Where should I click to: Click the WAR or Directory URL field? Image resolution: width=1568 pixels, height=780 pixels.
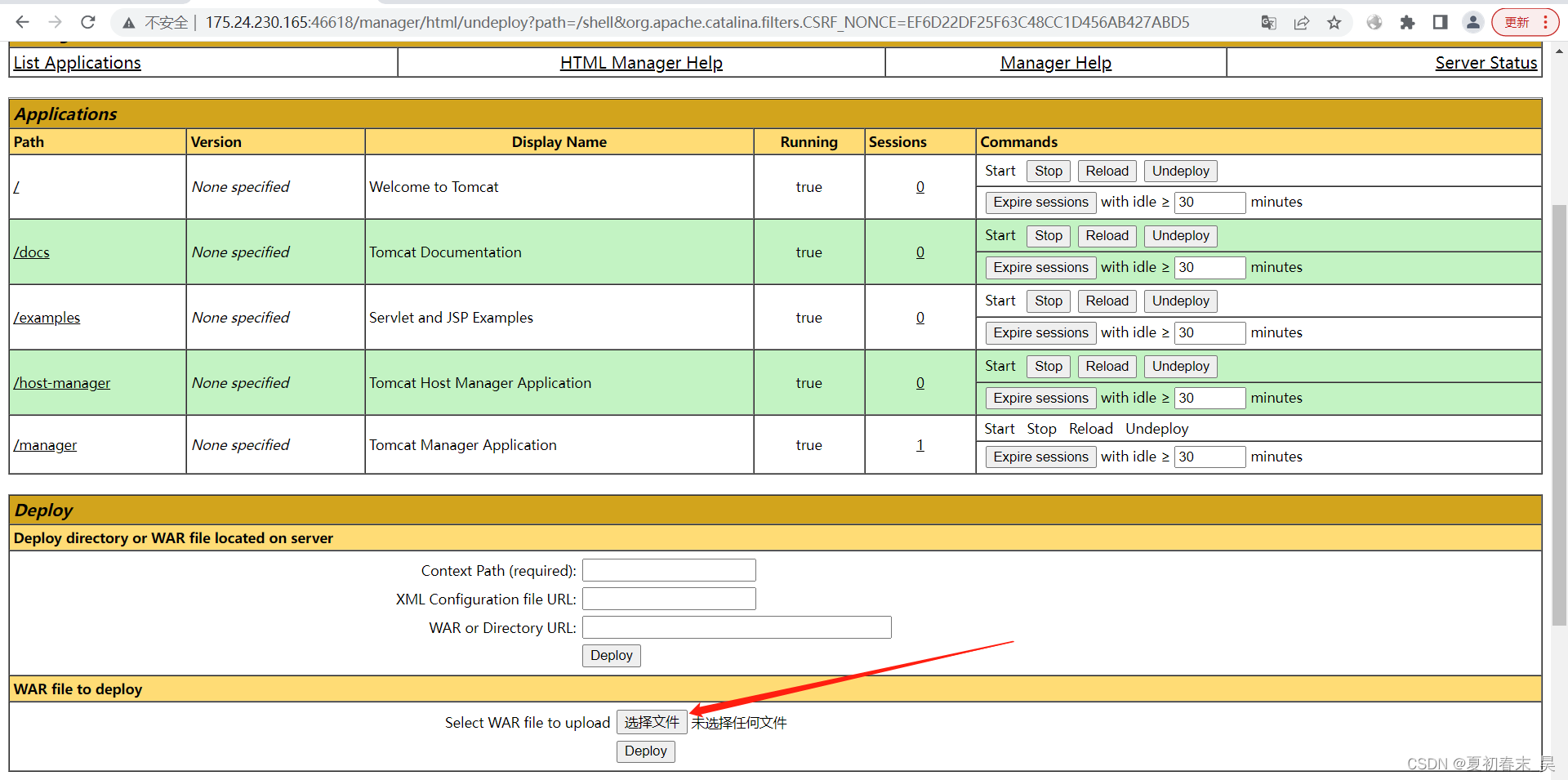click(737, 627)
